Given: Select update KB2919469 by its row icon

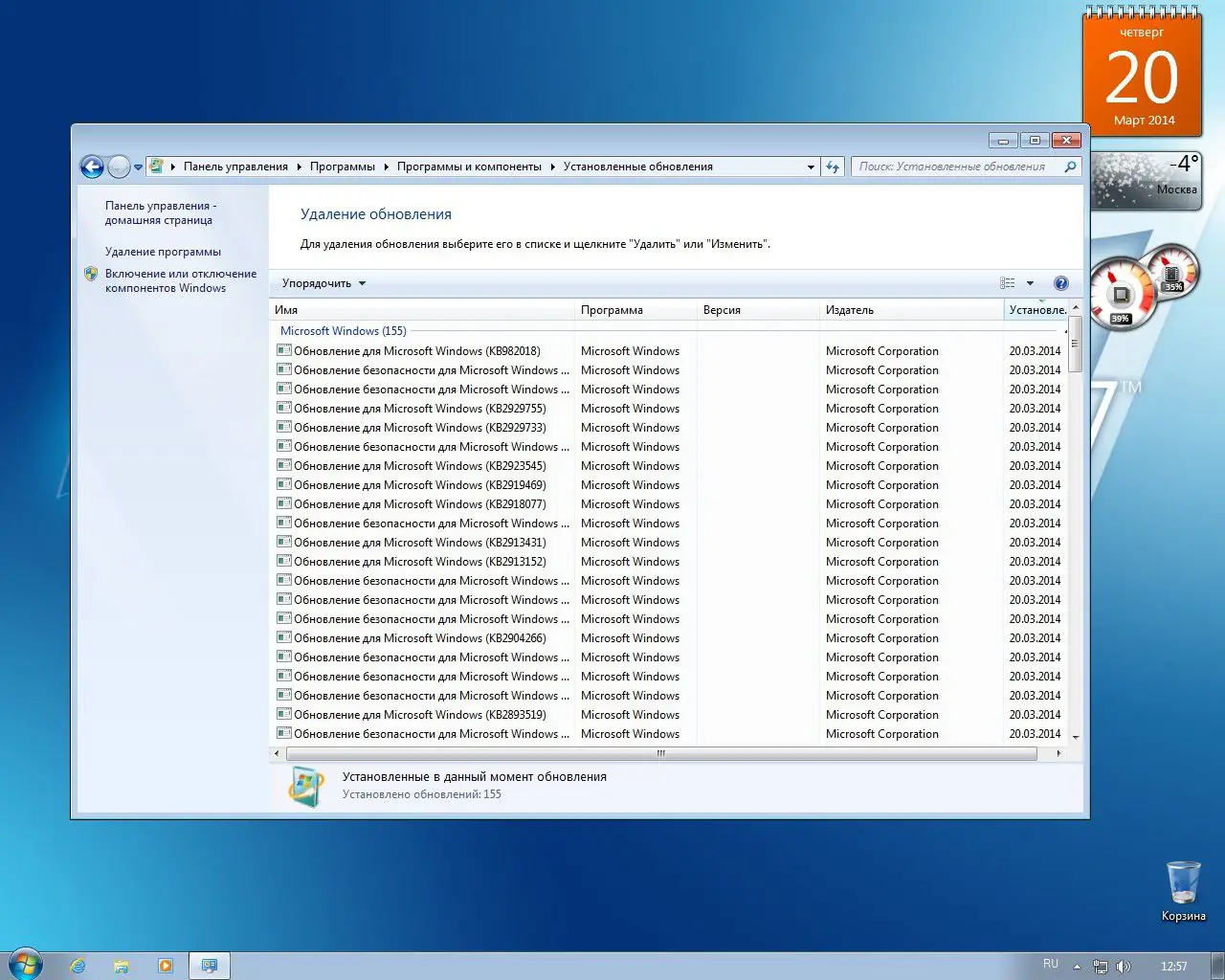Looking at the screenshot, I should point(283,484).
